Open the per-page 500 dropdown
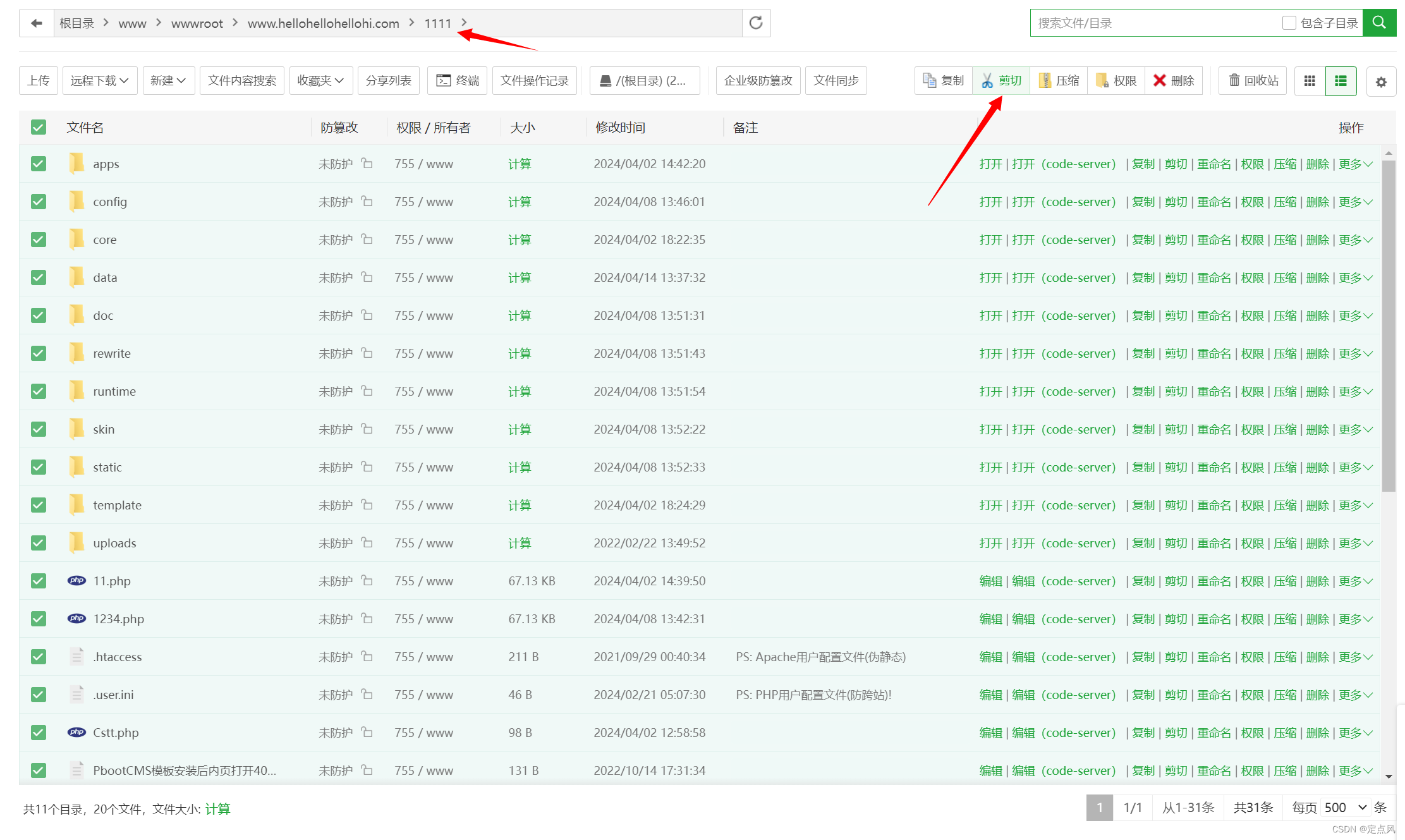 click(1346, 808)
